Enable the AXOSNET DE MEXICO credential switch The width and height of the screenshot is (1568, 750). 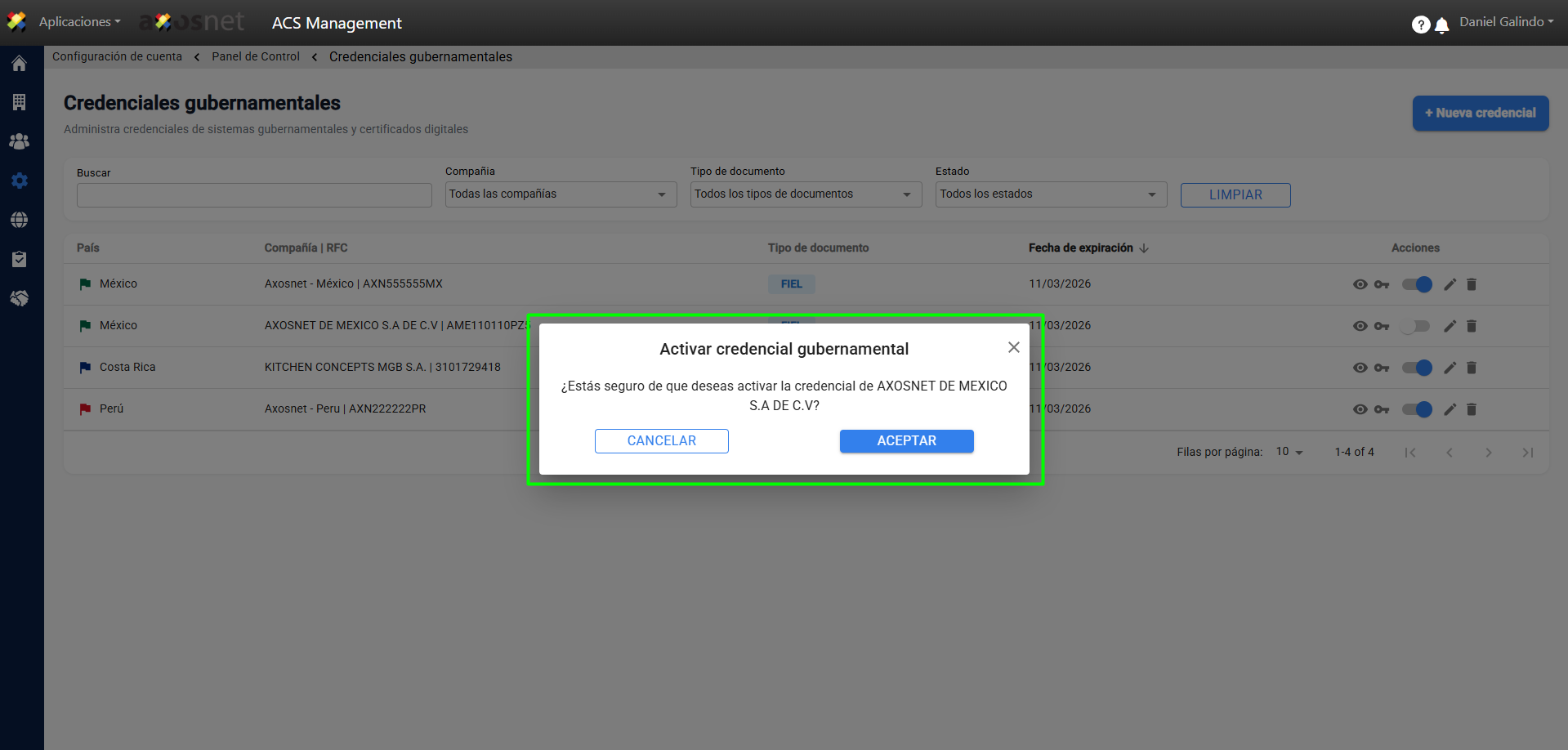pyautogui.click(x=1415, y=326)
